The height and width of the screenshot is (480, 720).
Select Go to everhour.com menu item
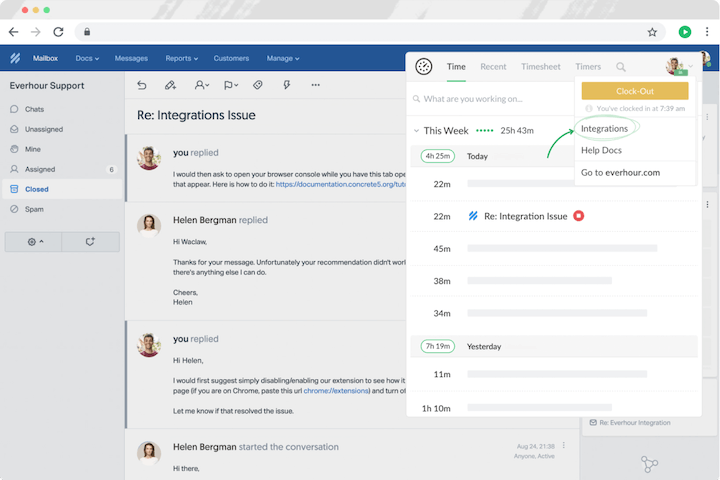point(620,173)
